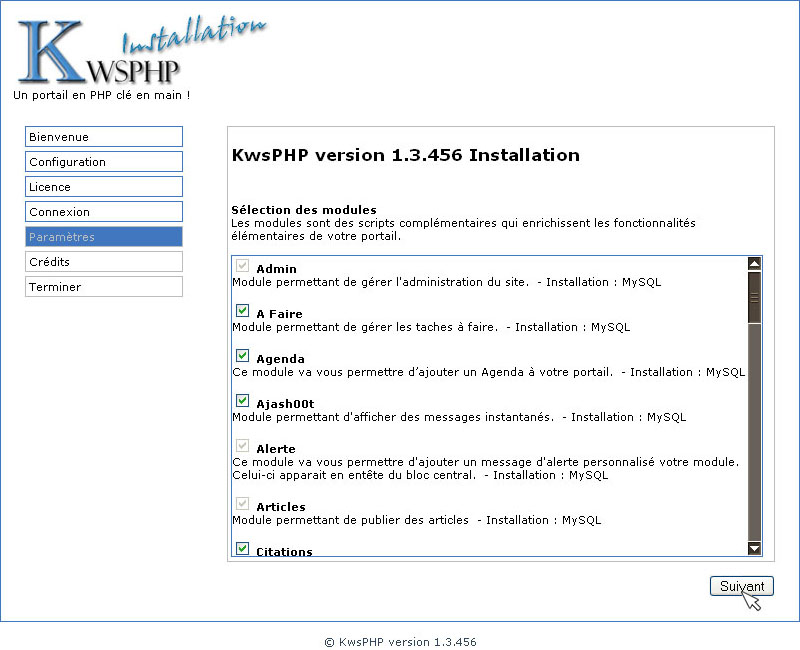
Task: Click the 'Agenda' module name
Action: [x=280, y=359]
